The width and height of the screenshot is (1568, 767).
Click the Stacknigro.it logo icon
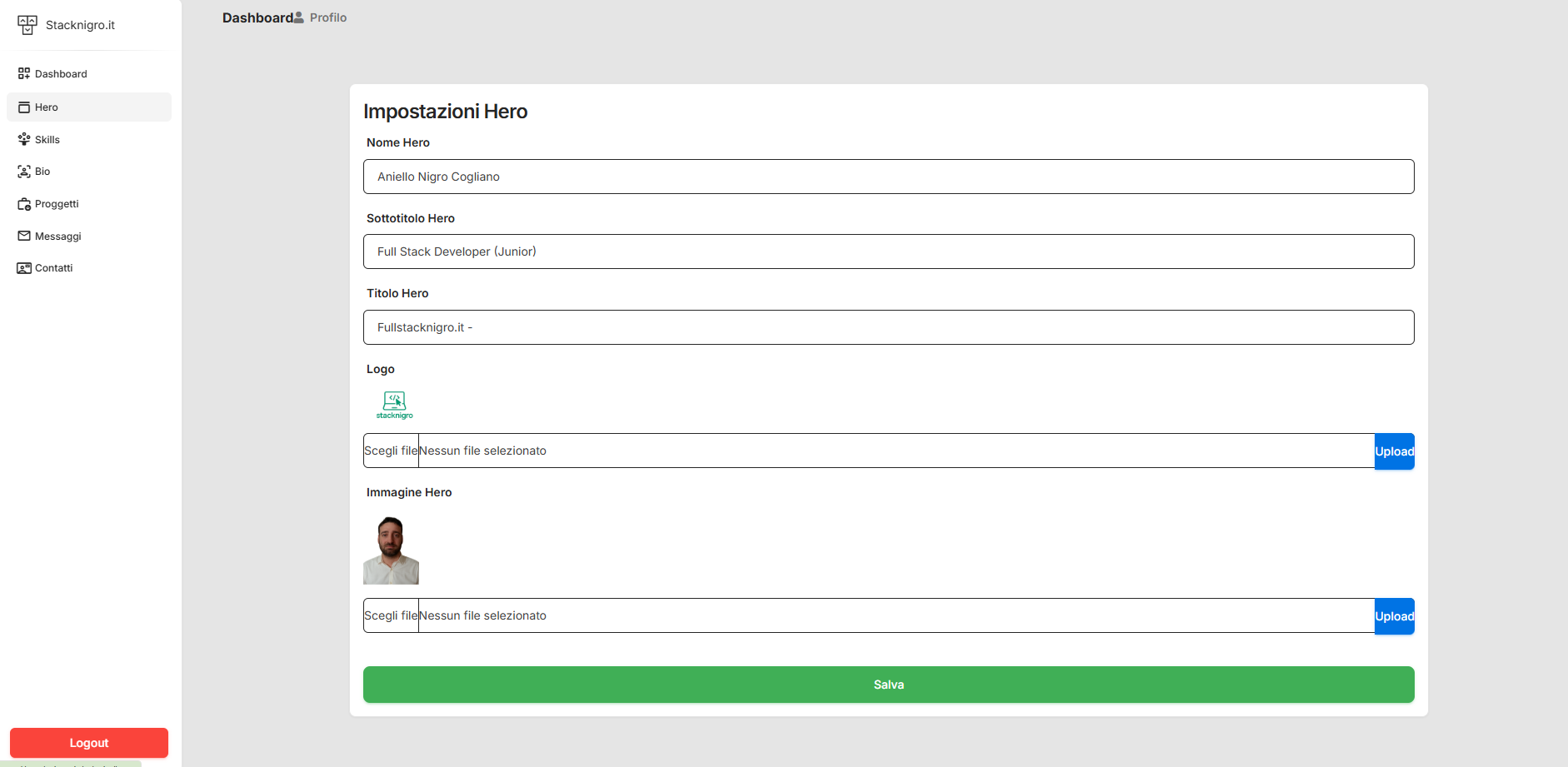(27, 25)
